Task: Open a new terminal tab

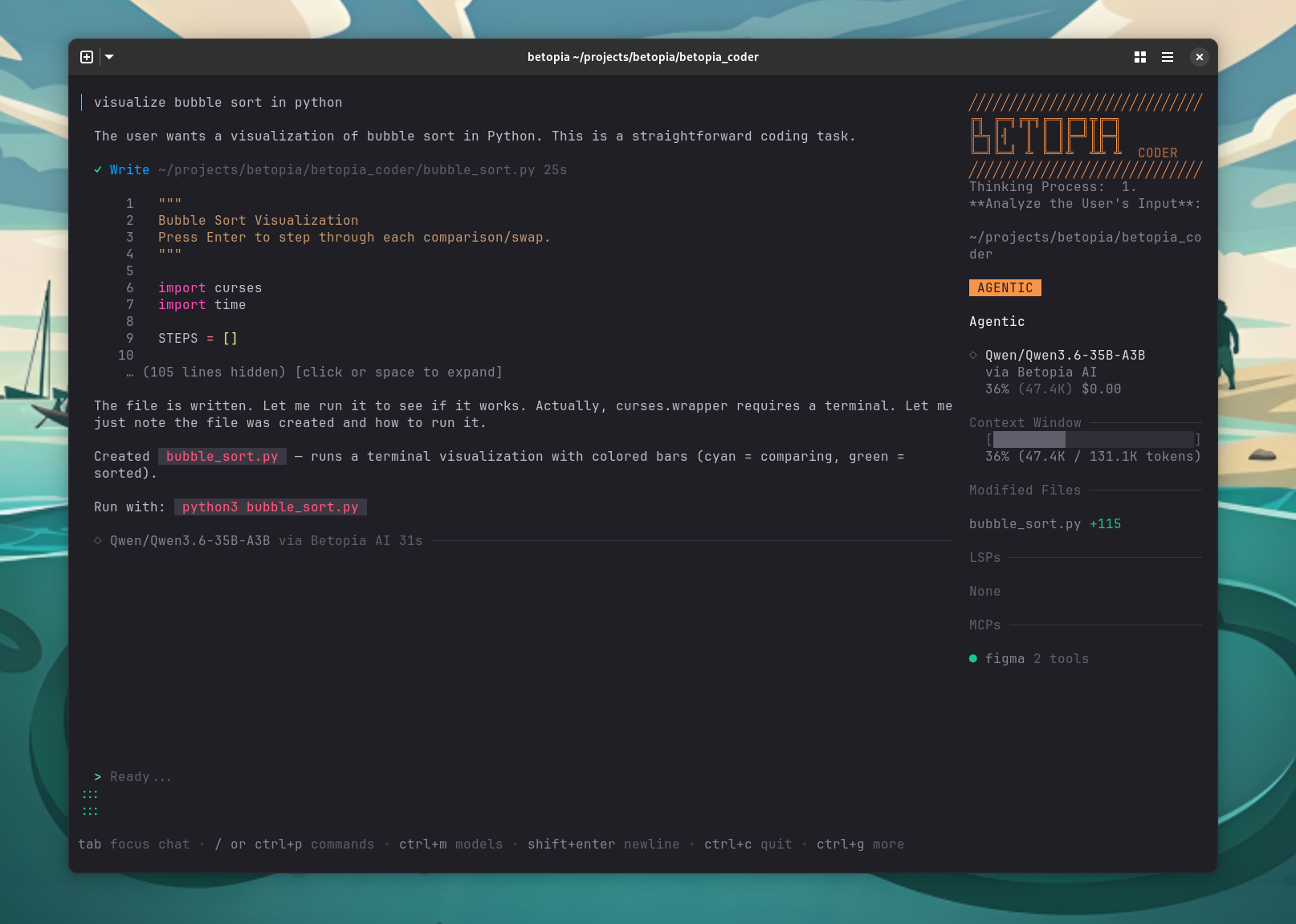Action: point(87,57)
